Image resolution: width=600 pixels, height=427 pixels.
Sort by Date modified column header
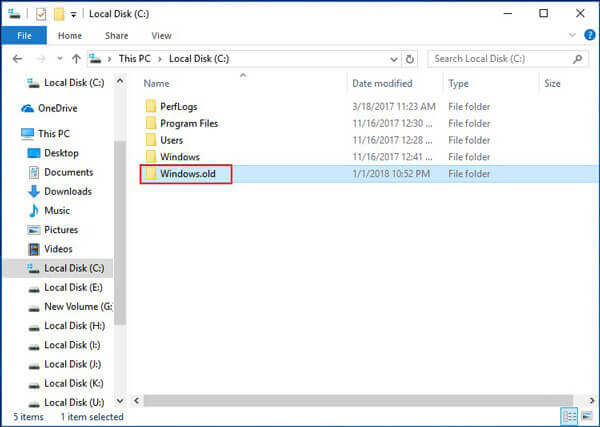click(382, 83)
